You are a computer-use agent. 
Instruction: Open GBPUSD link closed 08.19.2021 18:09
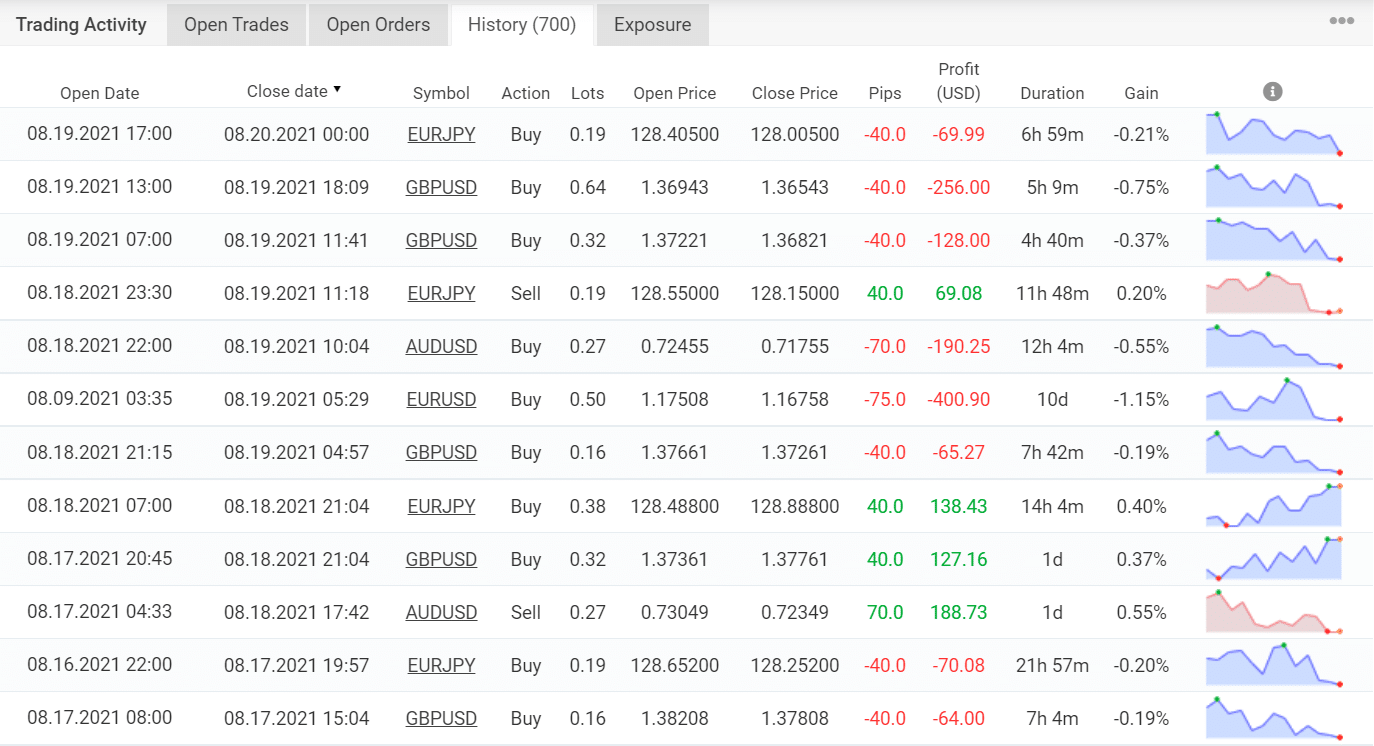[x=441, y=187]
